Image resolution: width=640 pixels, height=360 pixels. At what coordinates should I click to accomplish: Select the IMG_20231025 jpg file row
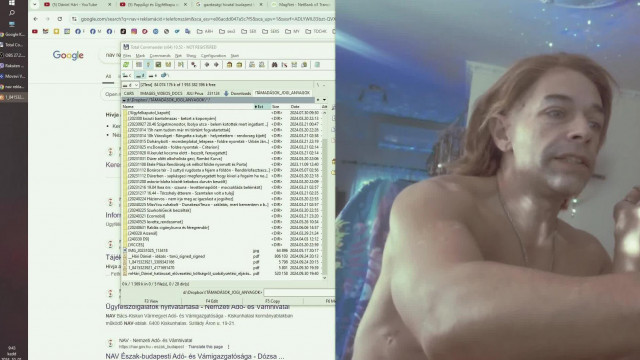pyautogui.click(x=222, y=251)
